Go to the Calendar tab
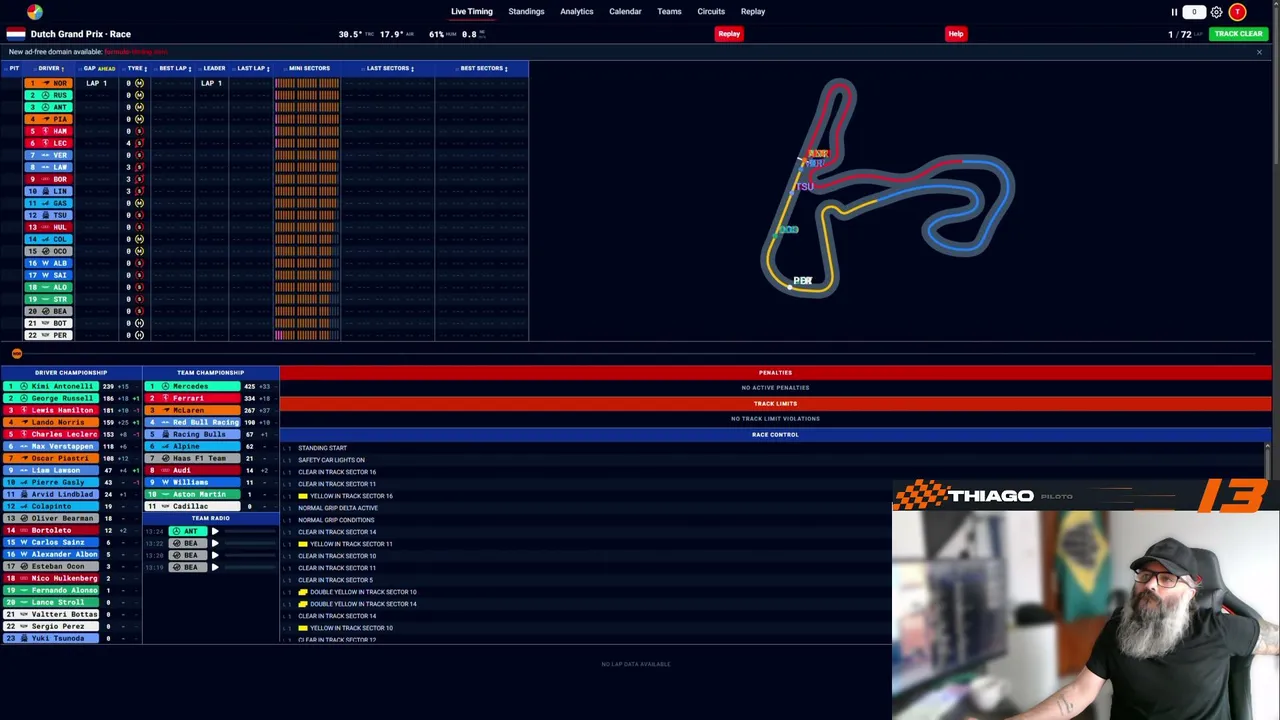This screenshot has width=1280, height=720. [625, 12]
